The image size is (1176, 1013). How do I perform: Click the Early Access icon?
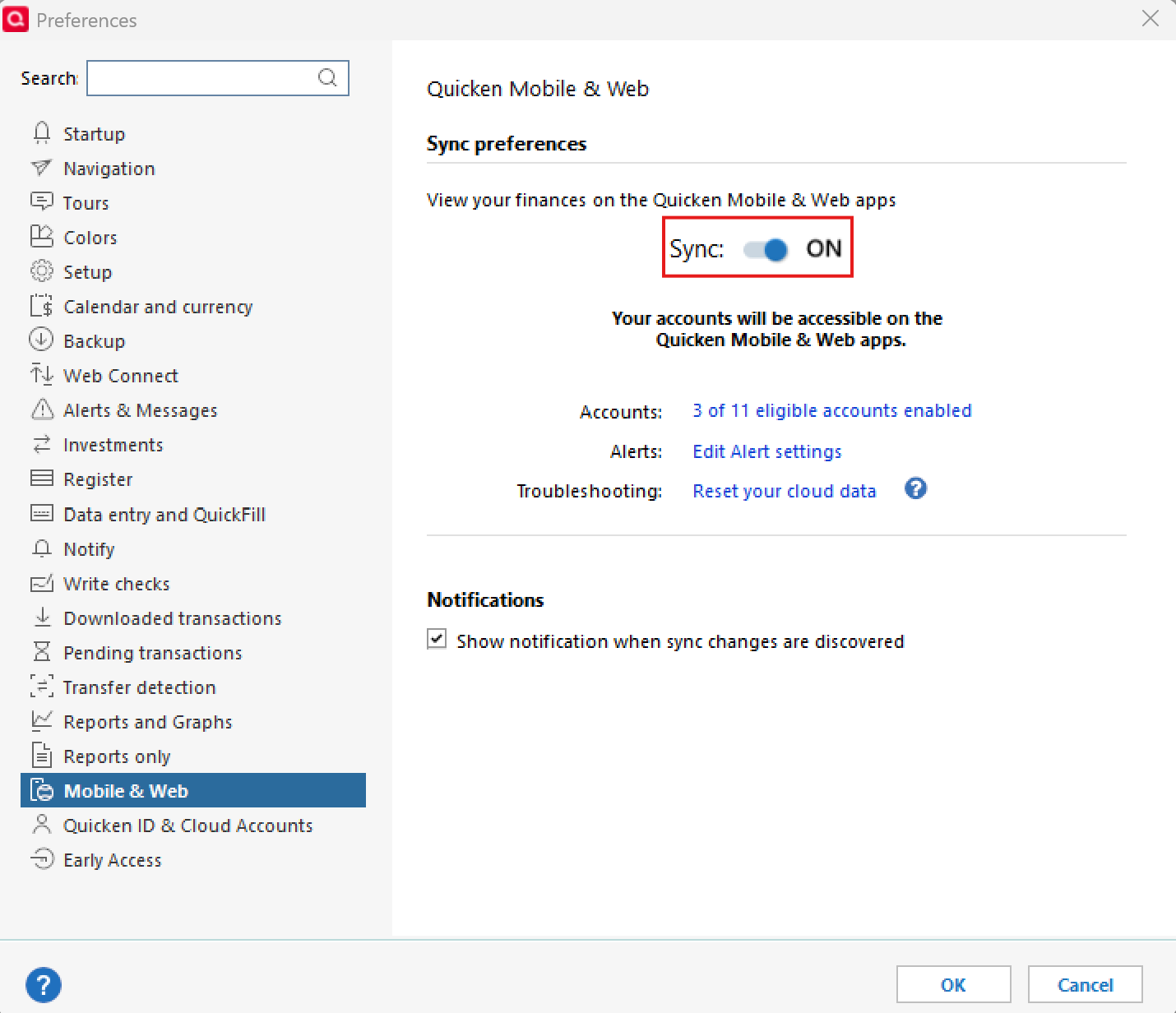[x=41, y=858]
